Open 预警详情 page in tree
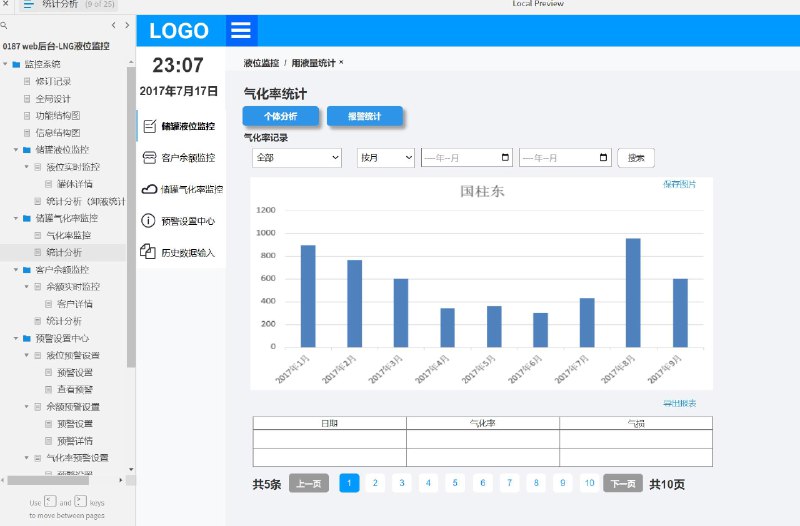The width and height of the screenshot is (800, 526). 74,441
